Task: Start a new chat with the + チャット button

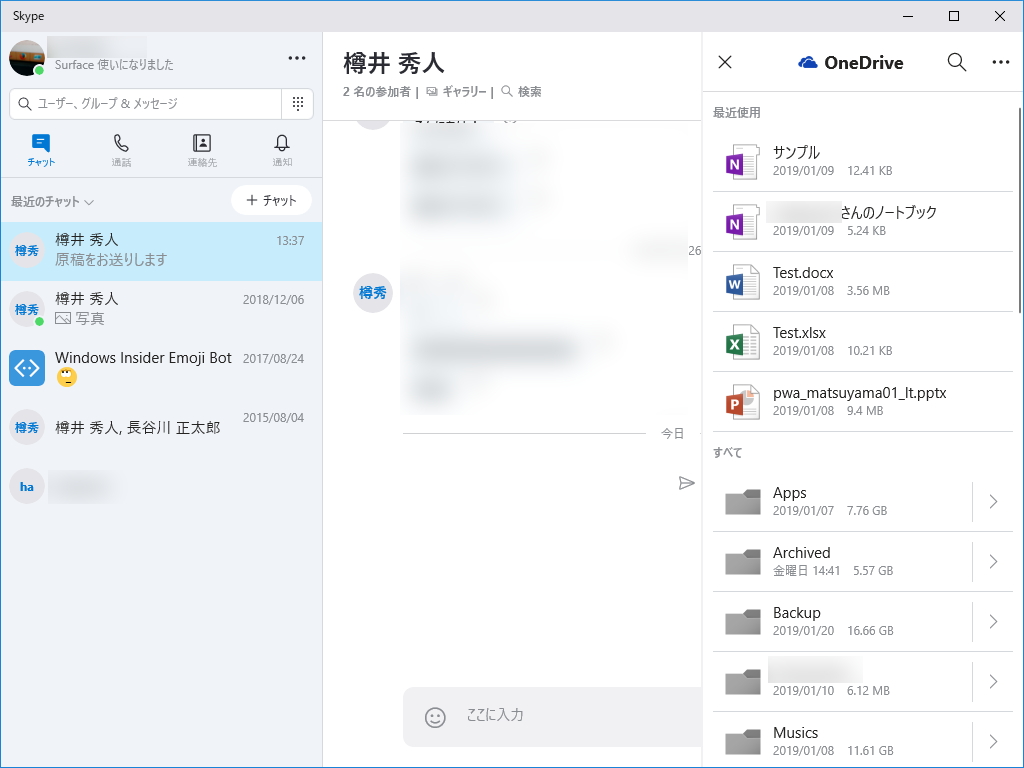Action: pyautogui.click(x=271, y=200)
